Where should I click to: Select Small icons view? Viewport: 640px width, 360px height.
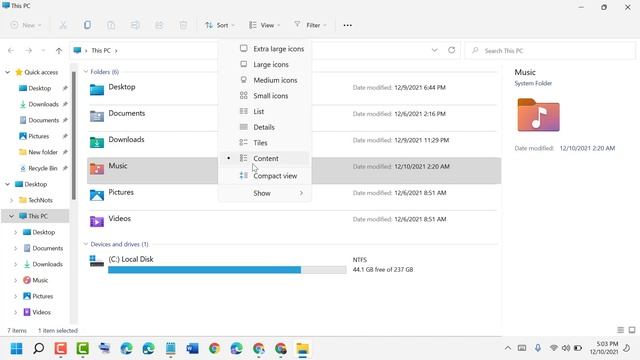click(265, 96)
